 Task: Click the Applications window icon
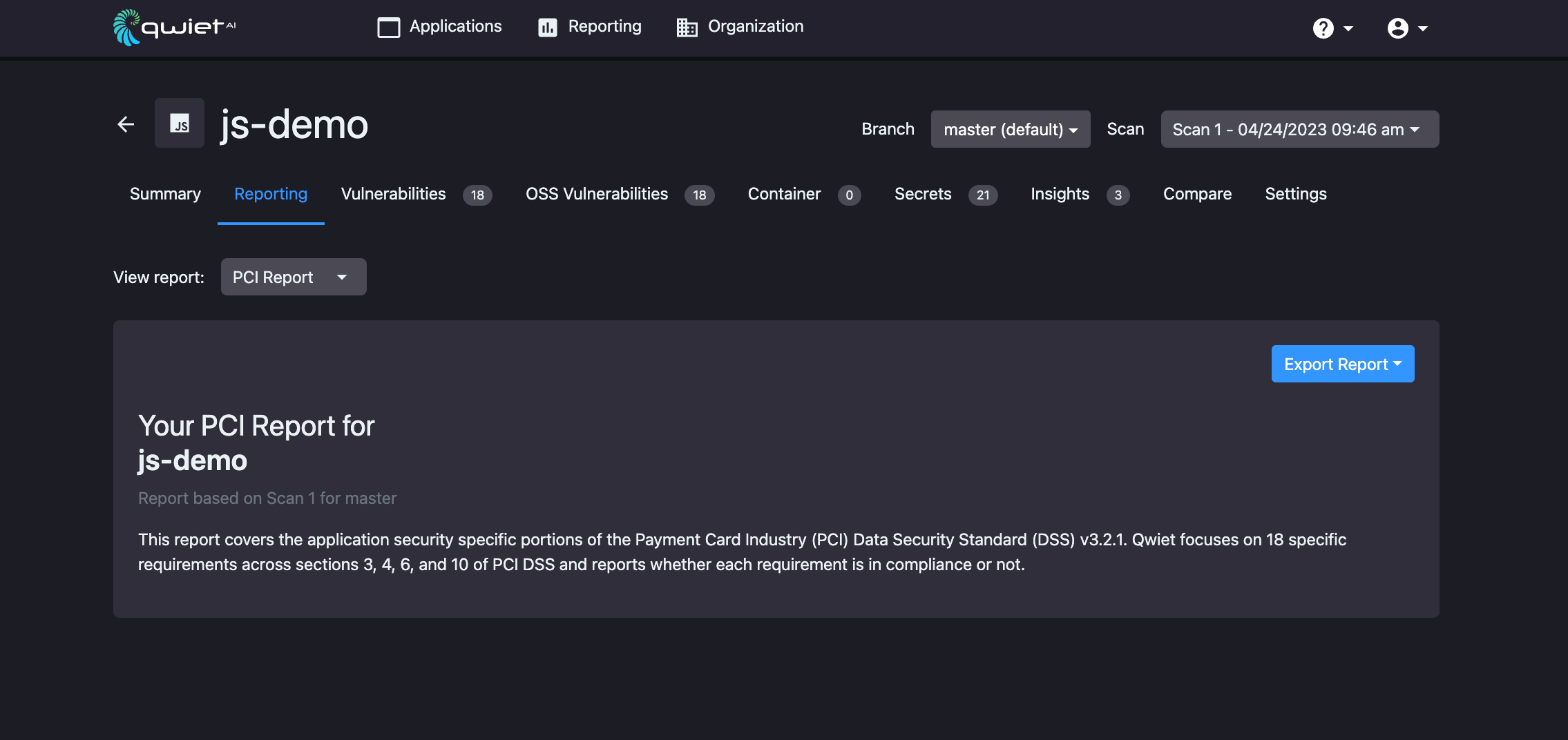click(x=388, y=28)
